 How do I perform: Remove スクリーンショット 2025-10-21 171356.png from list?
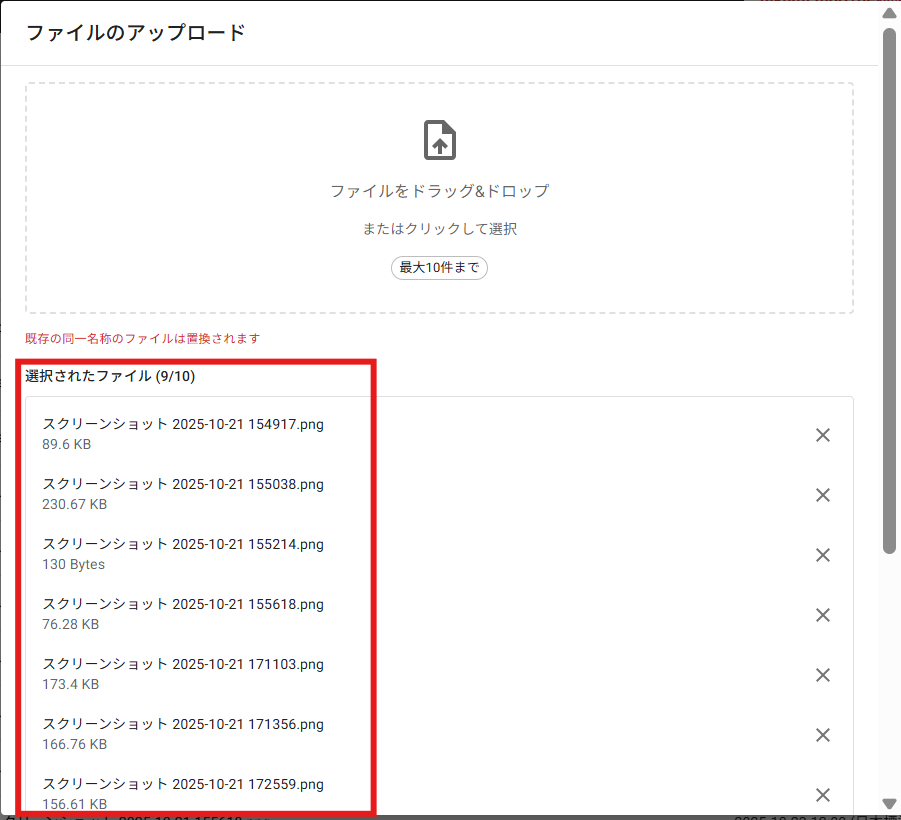(823, 735)
